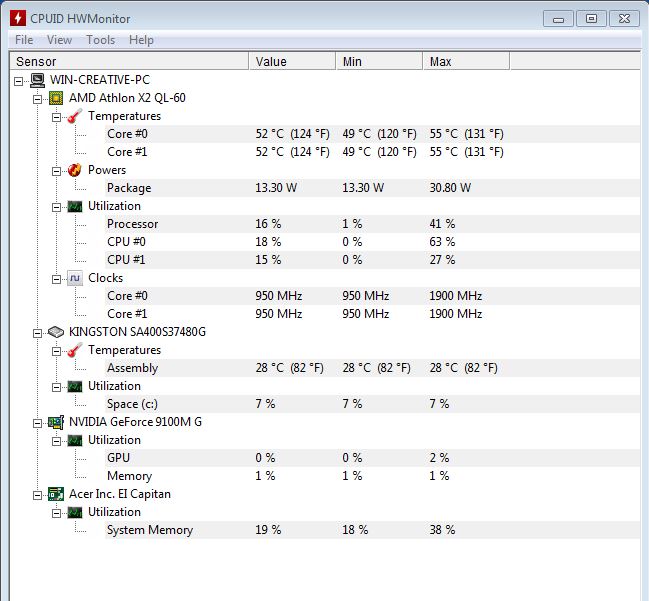Select the Core #0 clock row
Image resolution: width=649 pixels, height=601 pixels.
coord(372,296)
